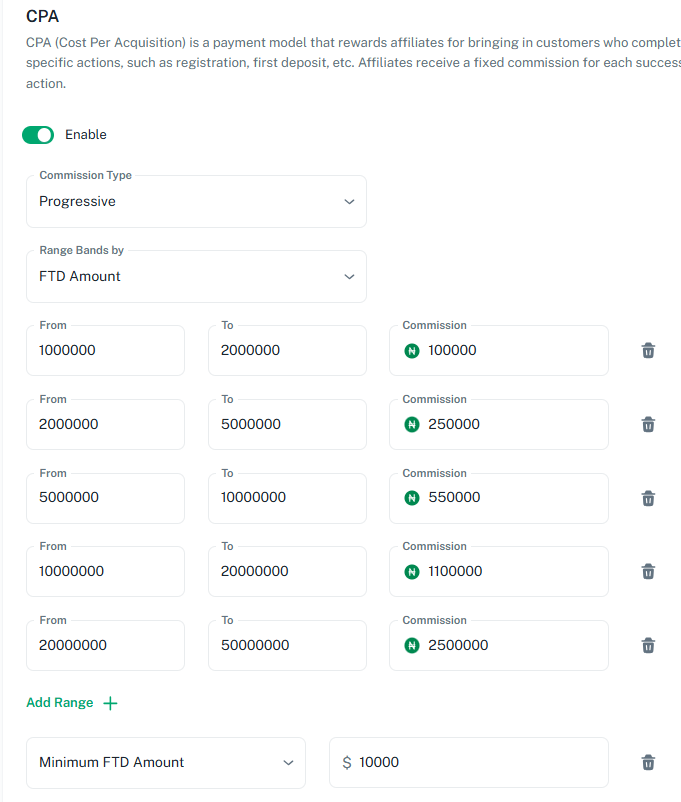
Task: Open the Minimum FTD Amount dropdown
Action: [166, 763]
